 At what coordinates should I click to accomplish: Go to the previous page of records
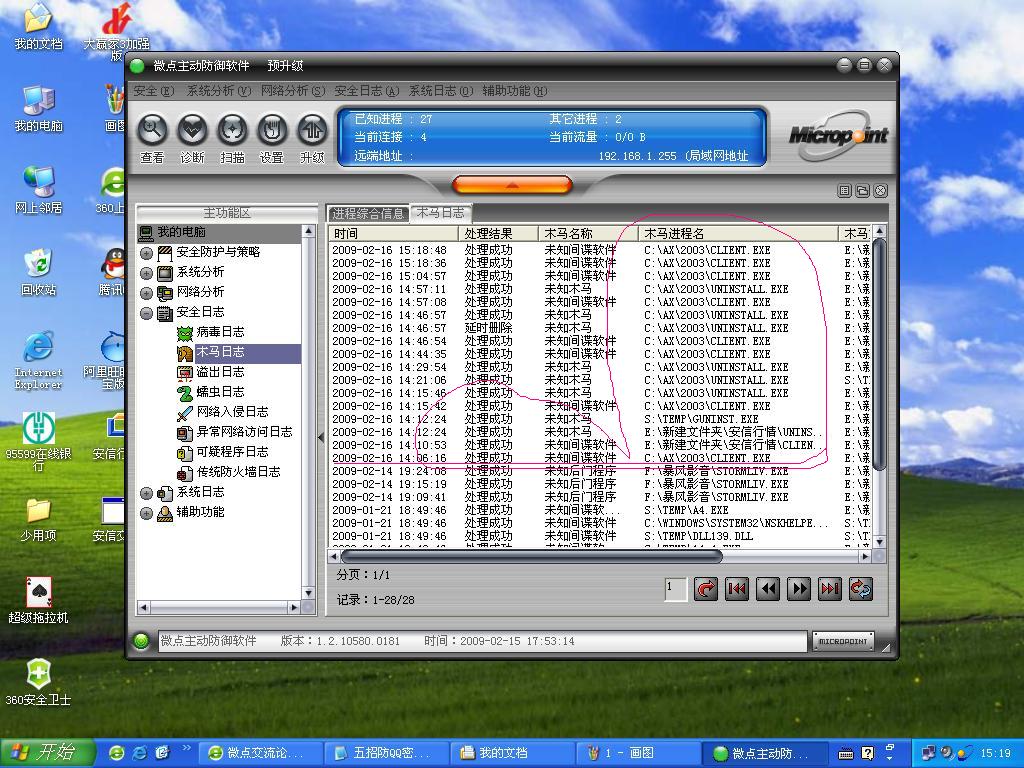768,589
